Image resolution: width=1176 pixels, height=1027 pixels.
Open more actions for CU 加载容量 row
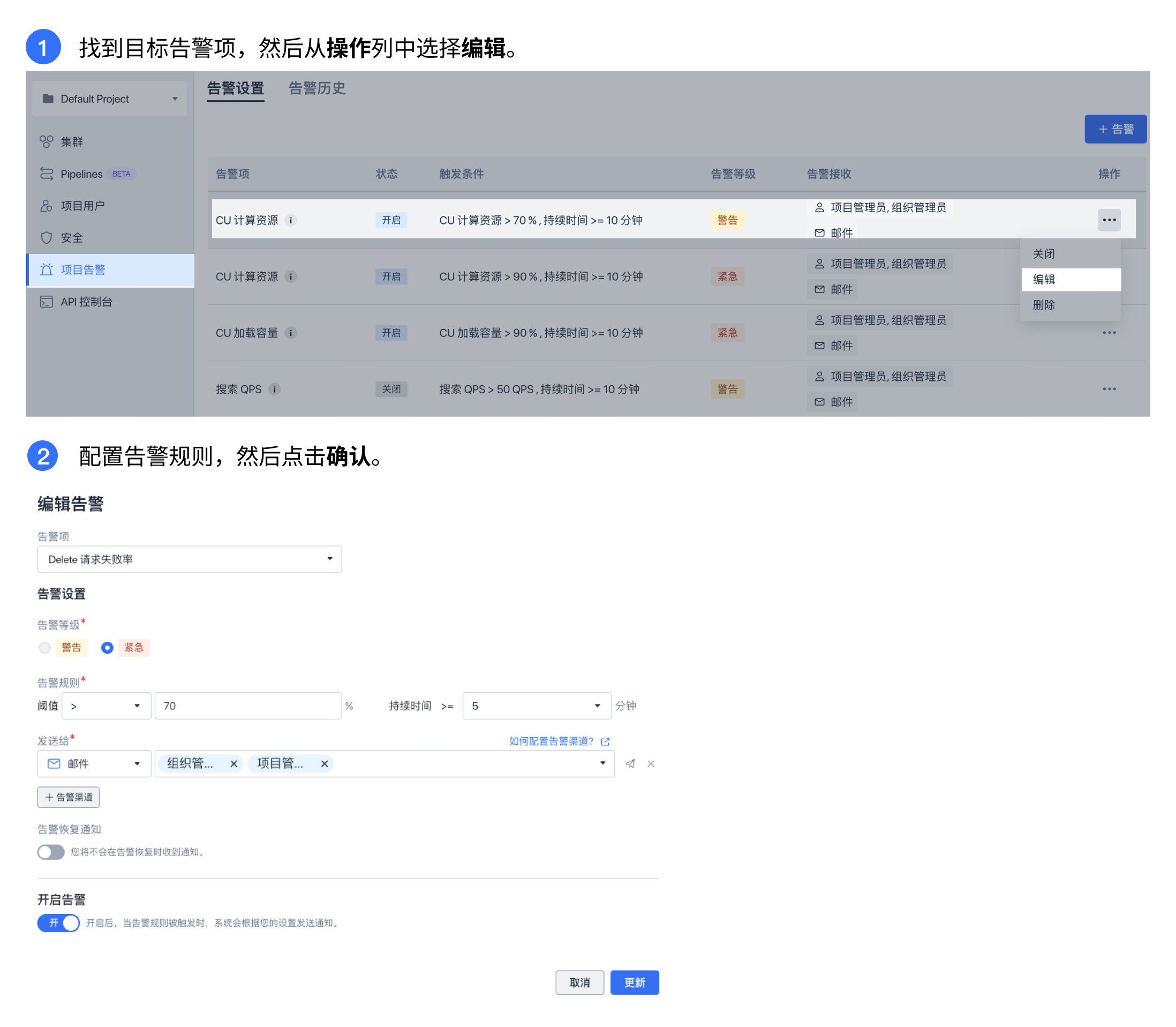tap(1110, 333)
